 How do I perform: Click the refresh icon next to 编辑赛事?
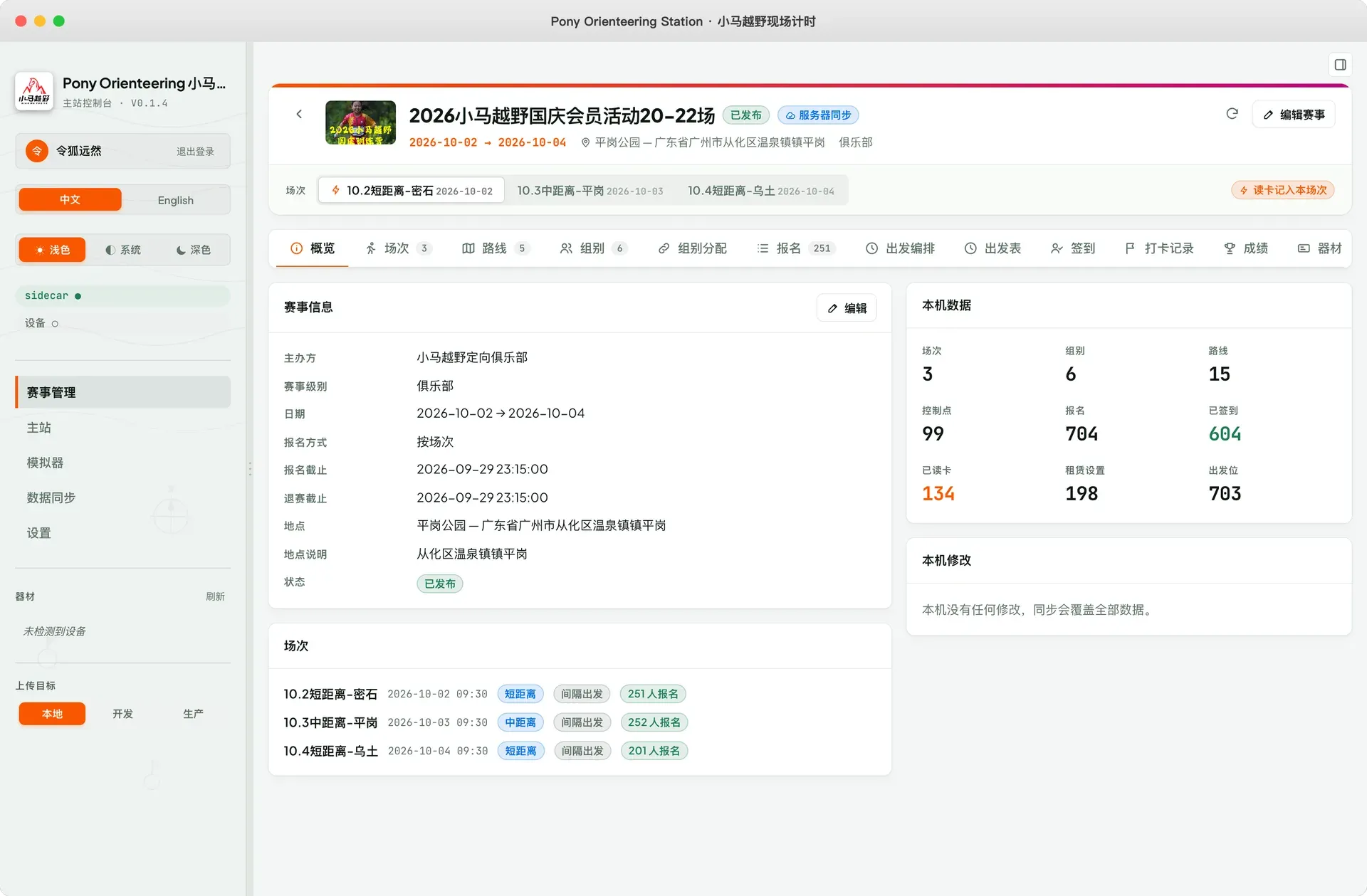tap(1232, 114)
